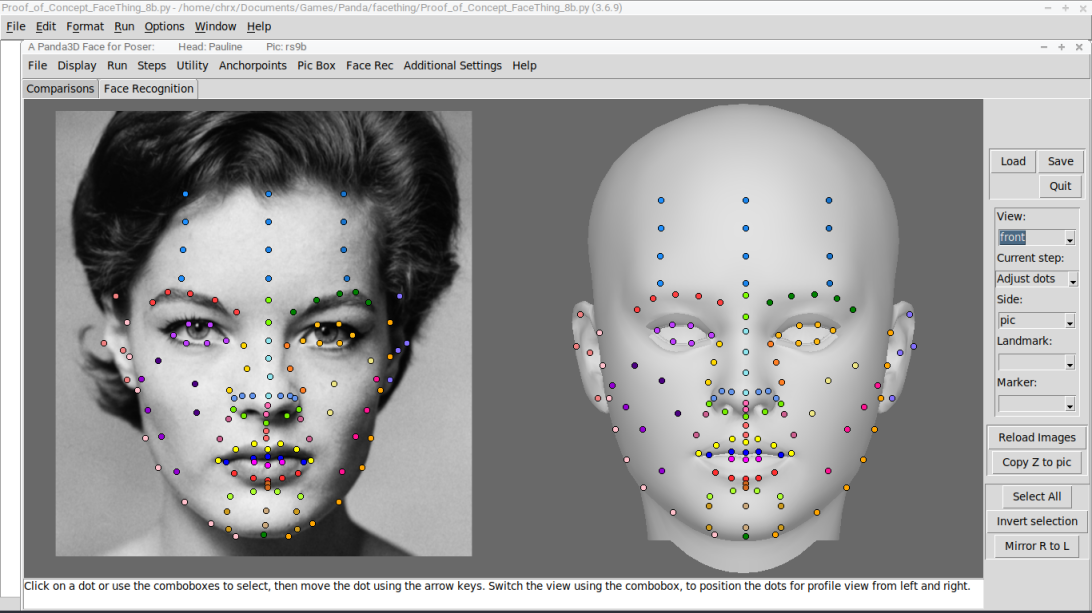Click the Select All button
This screenshot has width=1092, height=613.
click(x=1037, y=496)
